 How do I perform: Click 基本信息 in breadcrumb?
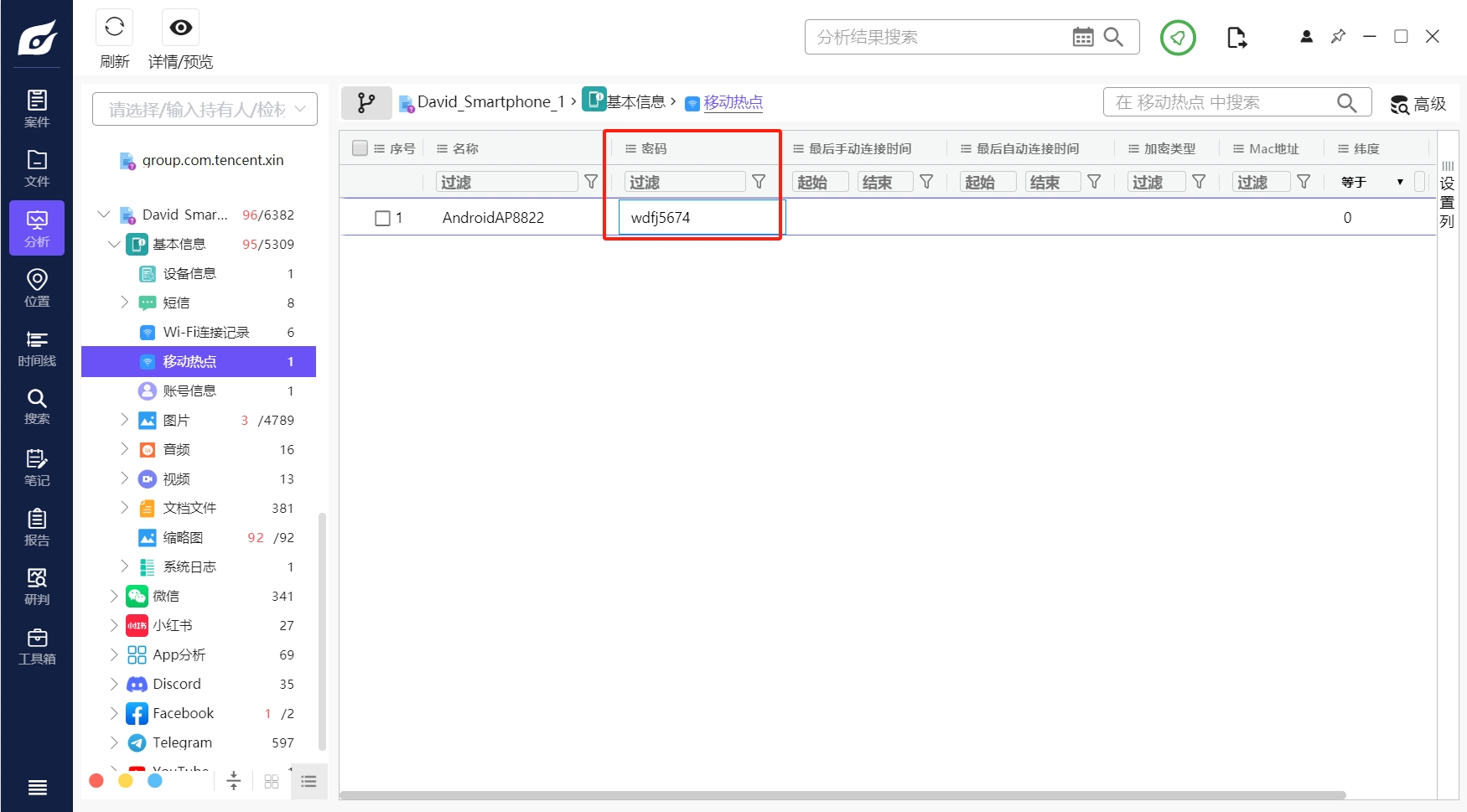pos(635,102)
